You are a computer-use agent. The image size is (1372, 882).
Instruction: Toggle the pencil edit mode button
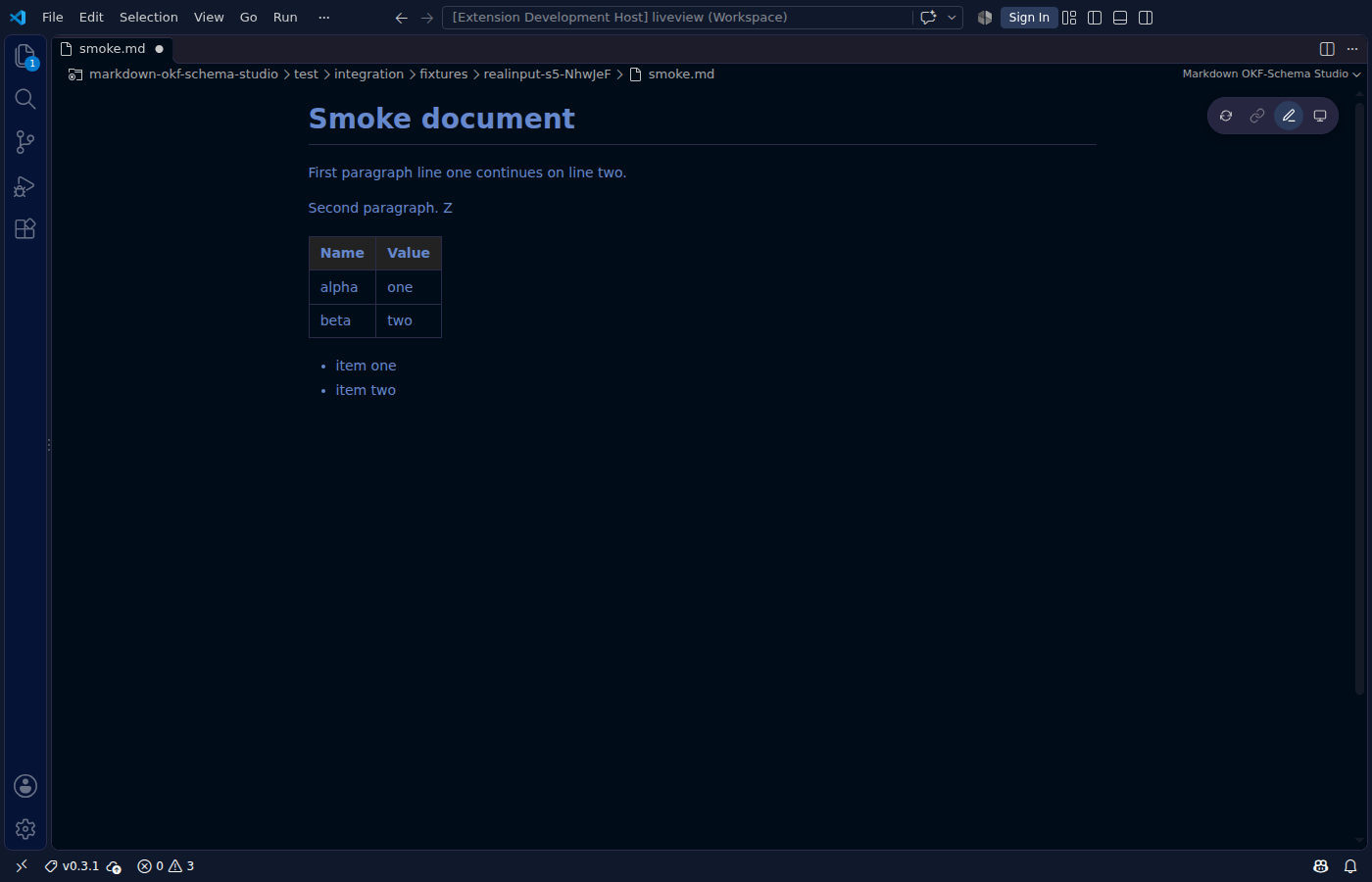point(1289,116)
